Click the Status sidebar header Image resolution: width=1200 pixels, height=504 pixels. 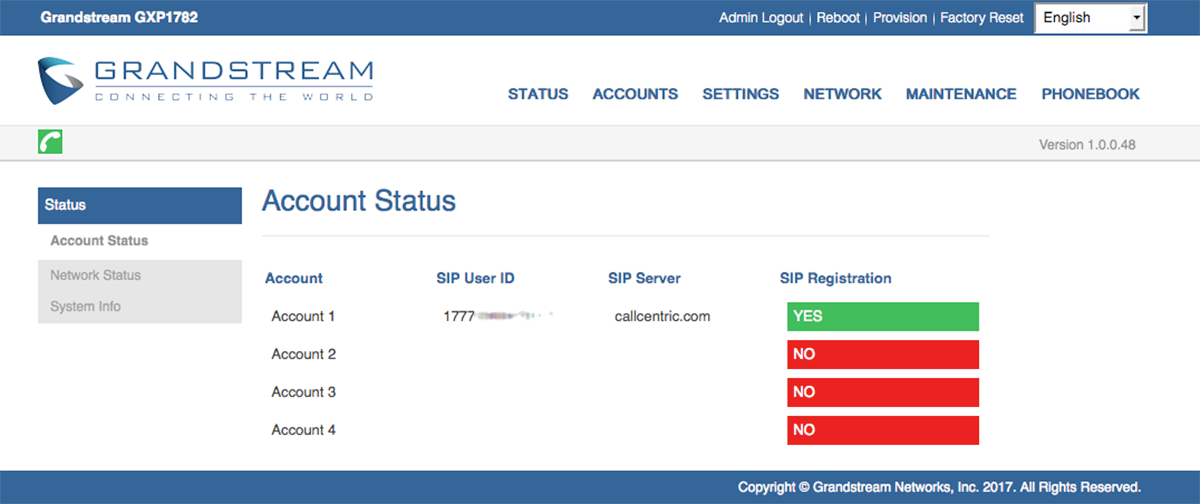pos(139,205)
